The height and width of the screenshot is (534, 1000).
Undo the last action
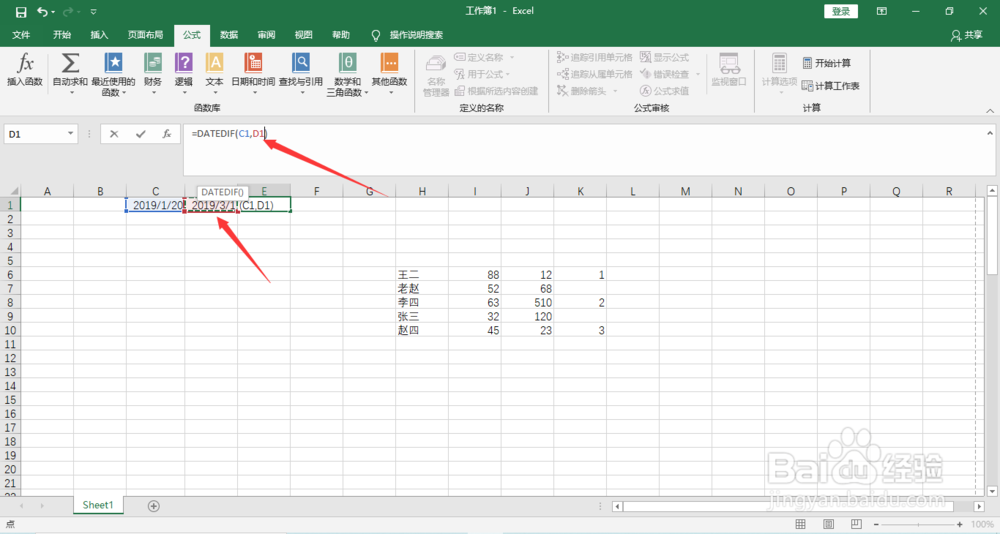tap(42, 11)
